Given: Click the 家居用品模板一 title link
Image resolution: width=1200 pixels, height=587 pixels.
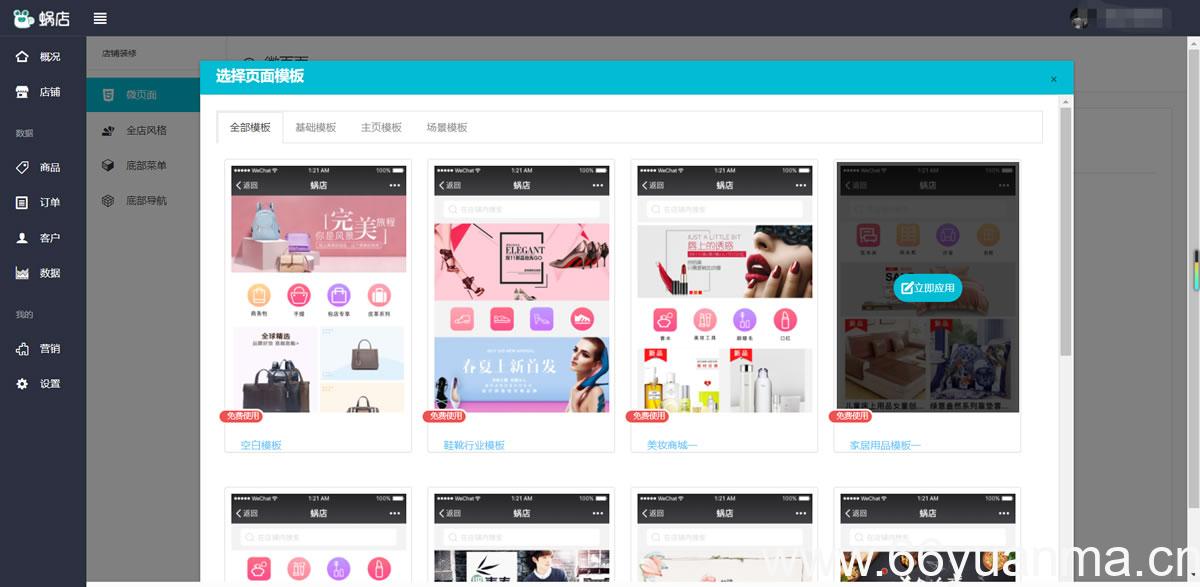Looking at the screenshot, I should click(885, 445).
